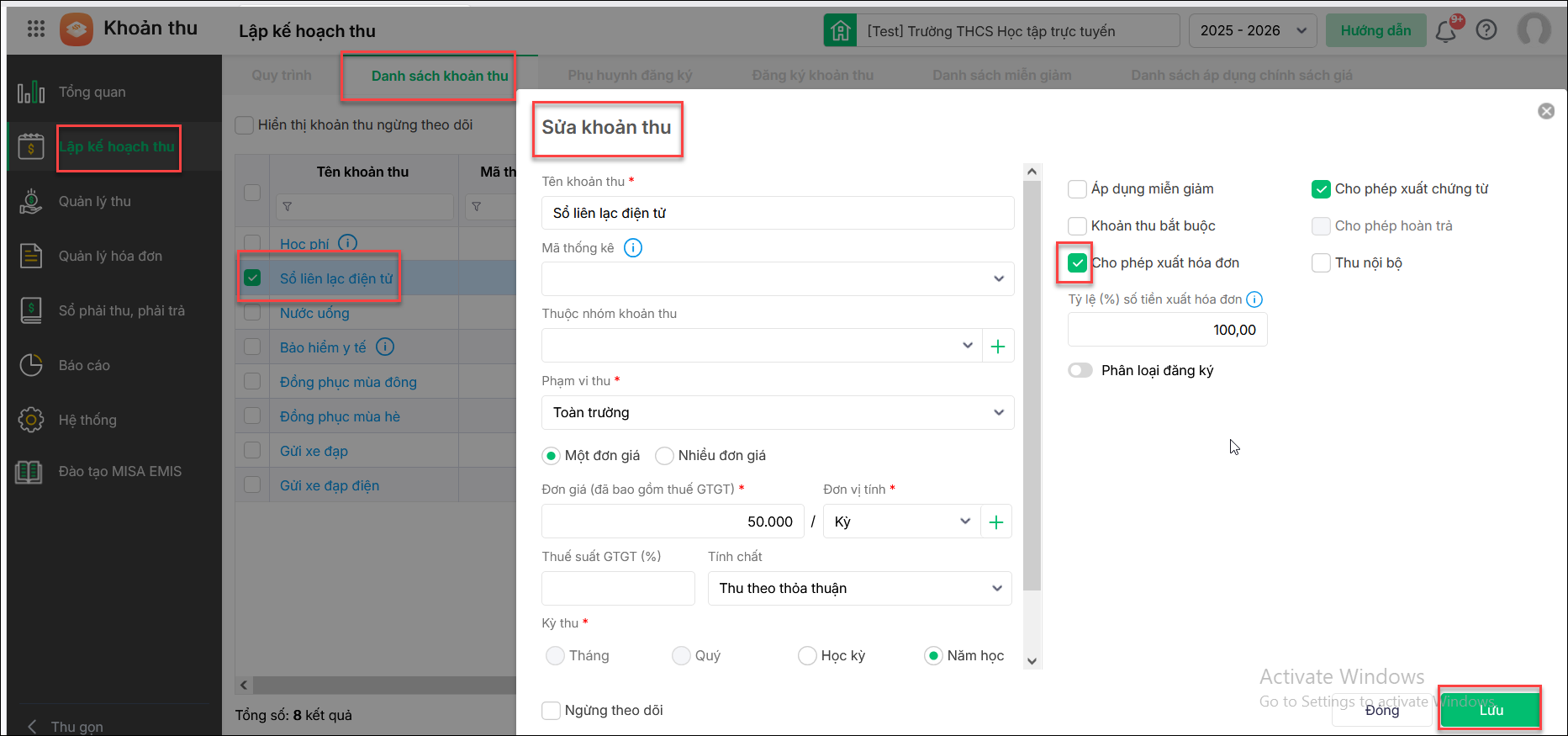The width and height of the screenshot is (1568, 736).
Task: Click the info icon next to Bảo hiểm y tế
Action: (x=385, y=347)
